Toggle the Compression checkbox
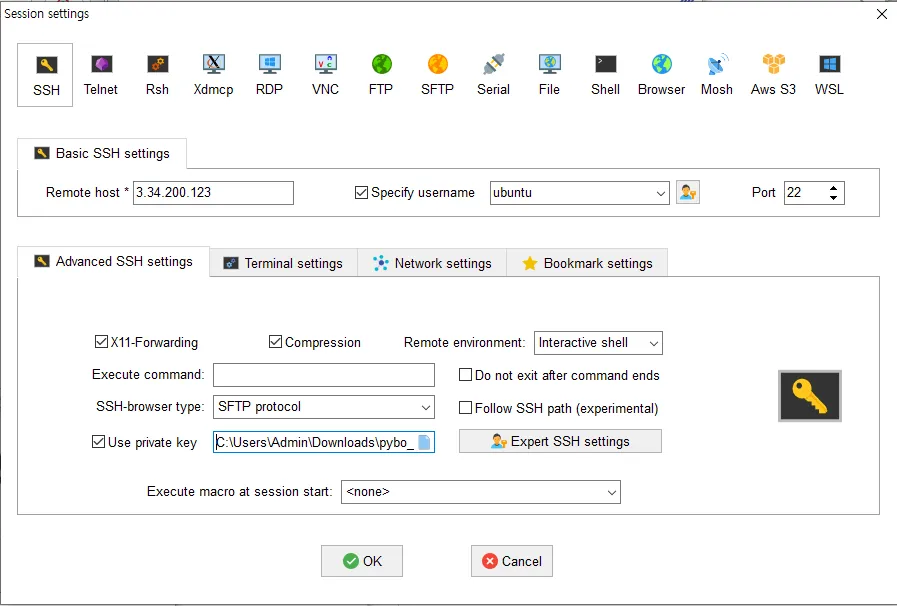Image resolution: width=897 pixels, height=606 pixels. [x=275, y=342]
